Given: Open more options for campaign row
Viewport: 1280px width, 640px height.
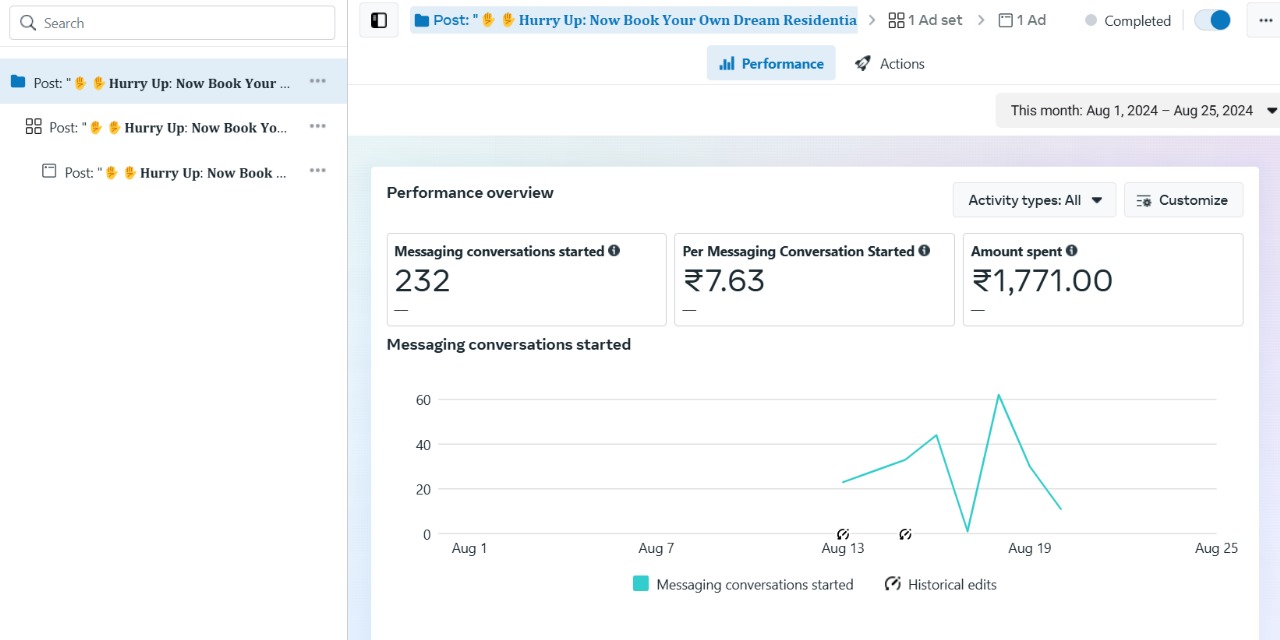Looking at the screenshot, I should [x=318, y=81].
